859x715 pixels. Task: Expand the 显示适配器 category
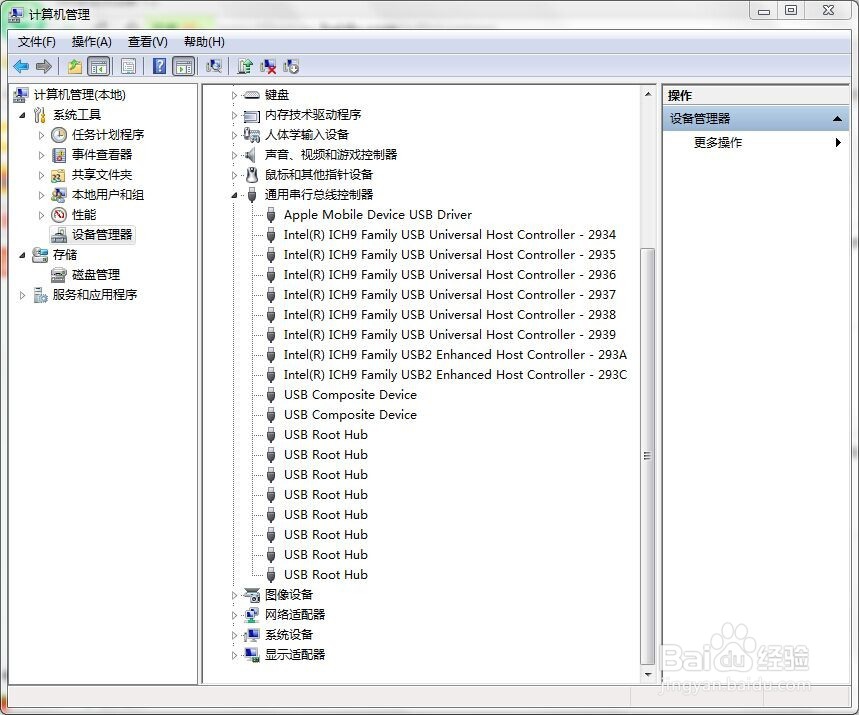coord(236,654)
